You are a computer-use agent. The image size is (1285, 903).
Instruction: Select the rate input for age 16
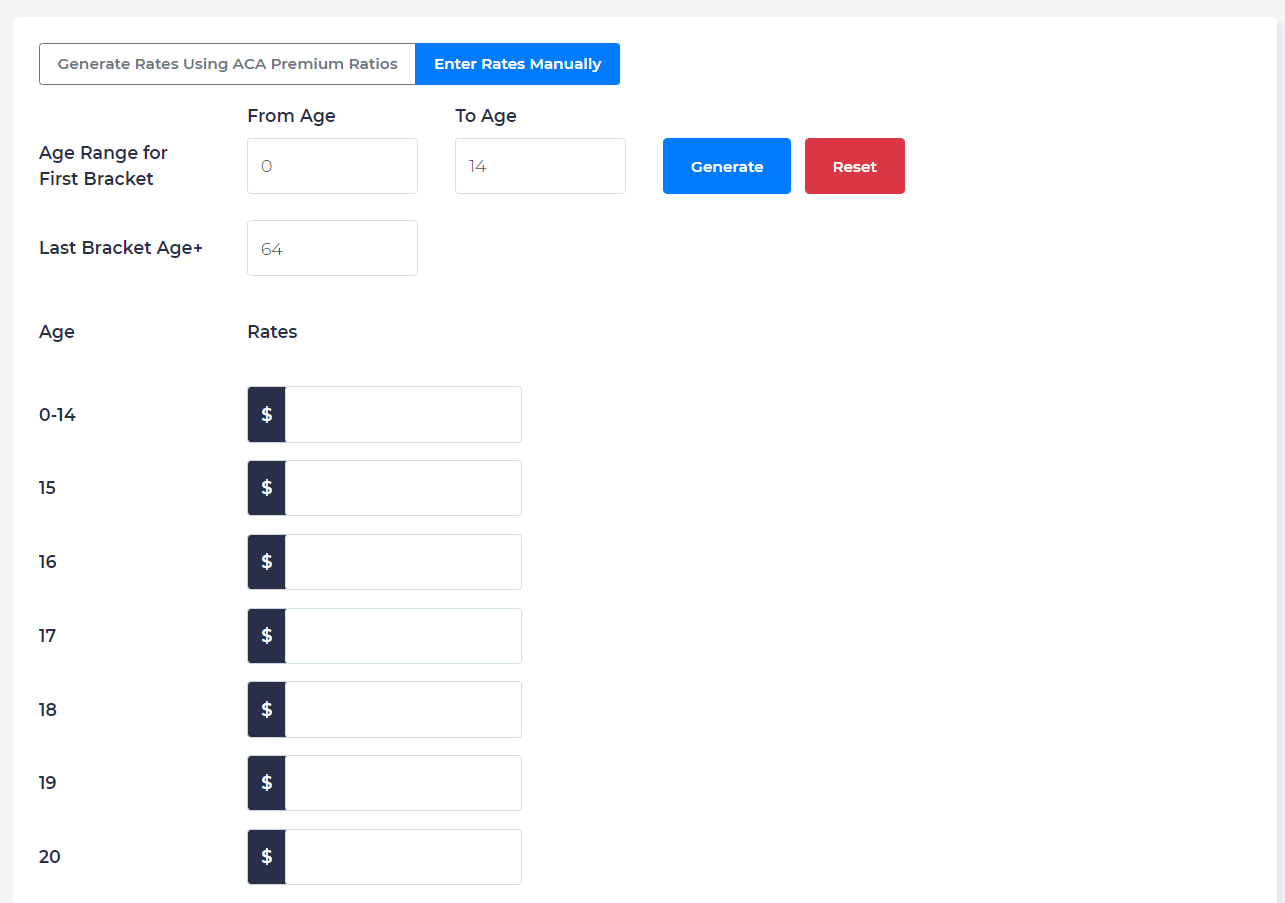[x=403, y=562]
